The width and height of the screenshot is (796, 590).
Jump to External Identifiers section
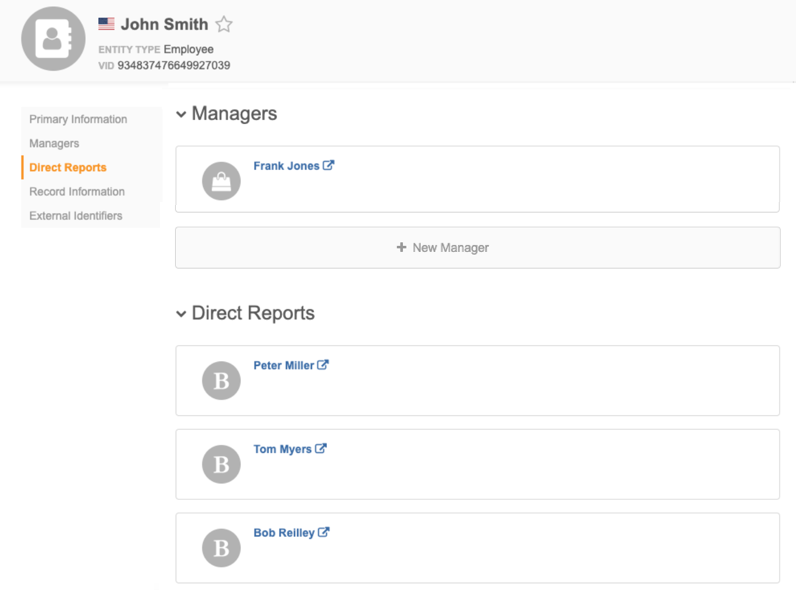pyautogui.click(x=76, y=215)
